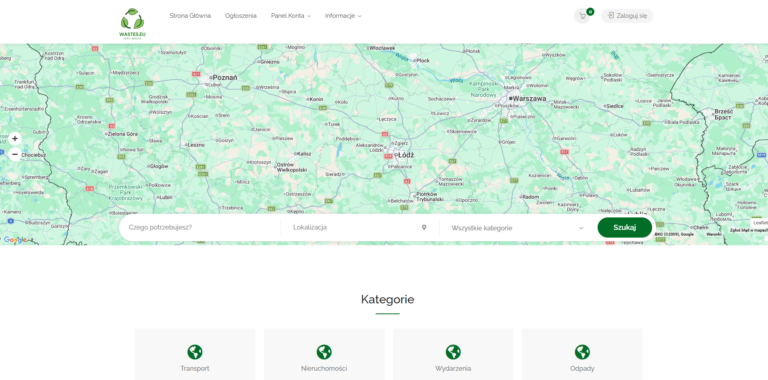Open the Ogłoszenia page
The height and width of the screenshot is (380, 768).
[x=240, y=16]
